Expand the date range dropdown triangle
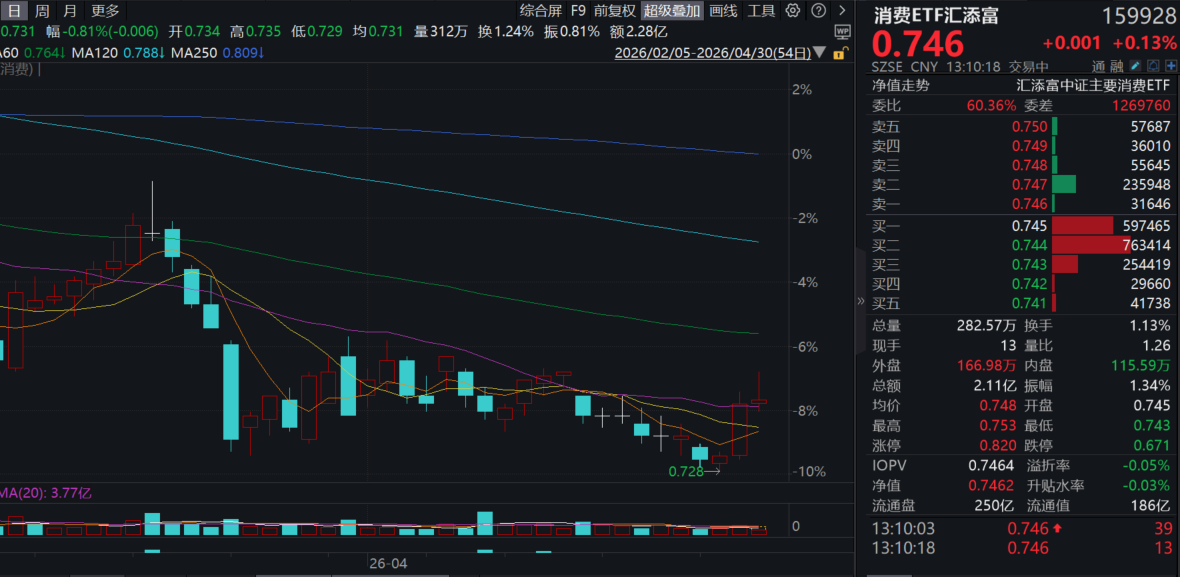This screenshot has width=1180, height=577. click(x=820, y=52)
